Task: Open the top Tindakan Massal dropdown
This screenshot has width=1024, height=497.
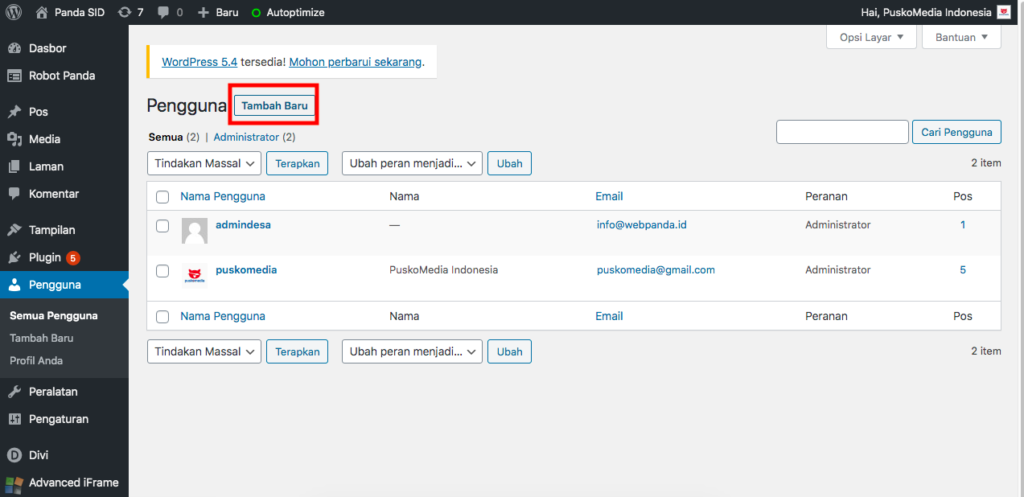Action: coord(204,163)
